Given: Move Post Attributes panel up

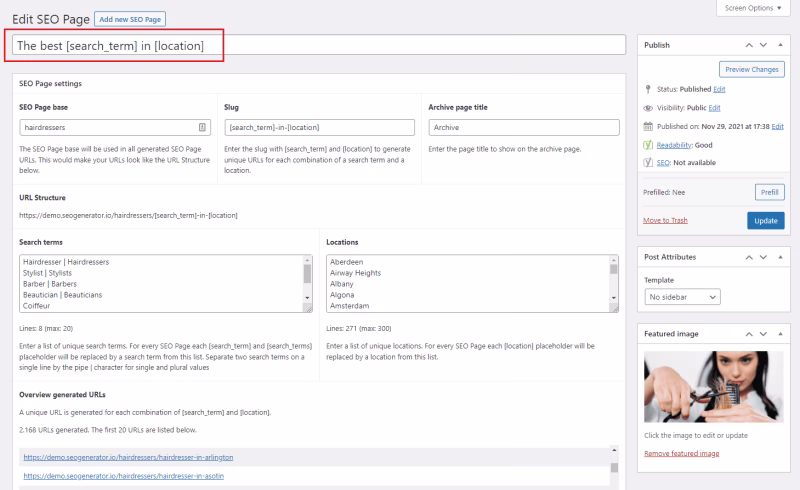Looking at the screenshot, I should (x=749, y=257).
